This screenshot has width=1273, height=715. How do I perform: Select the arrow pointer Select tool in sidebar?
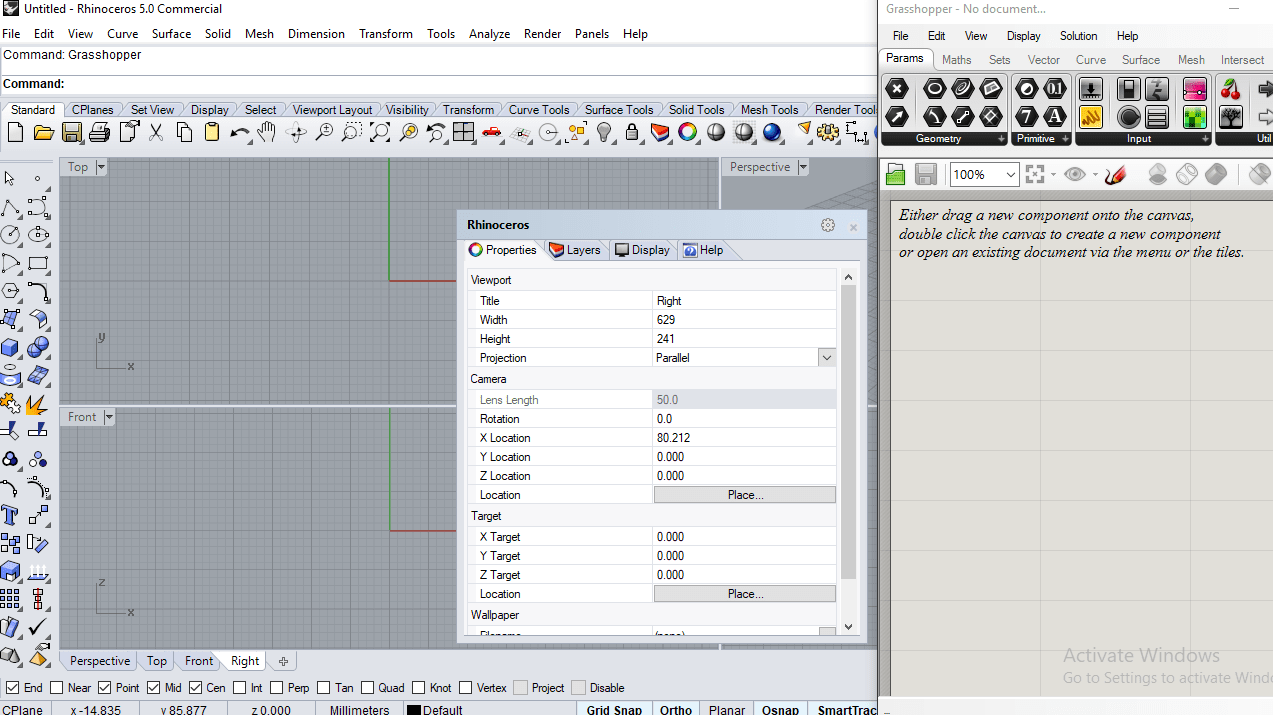(x=10, y=178)
